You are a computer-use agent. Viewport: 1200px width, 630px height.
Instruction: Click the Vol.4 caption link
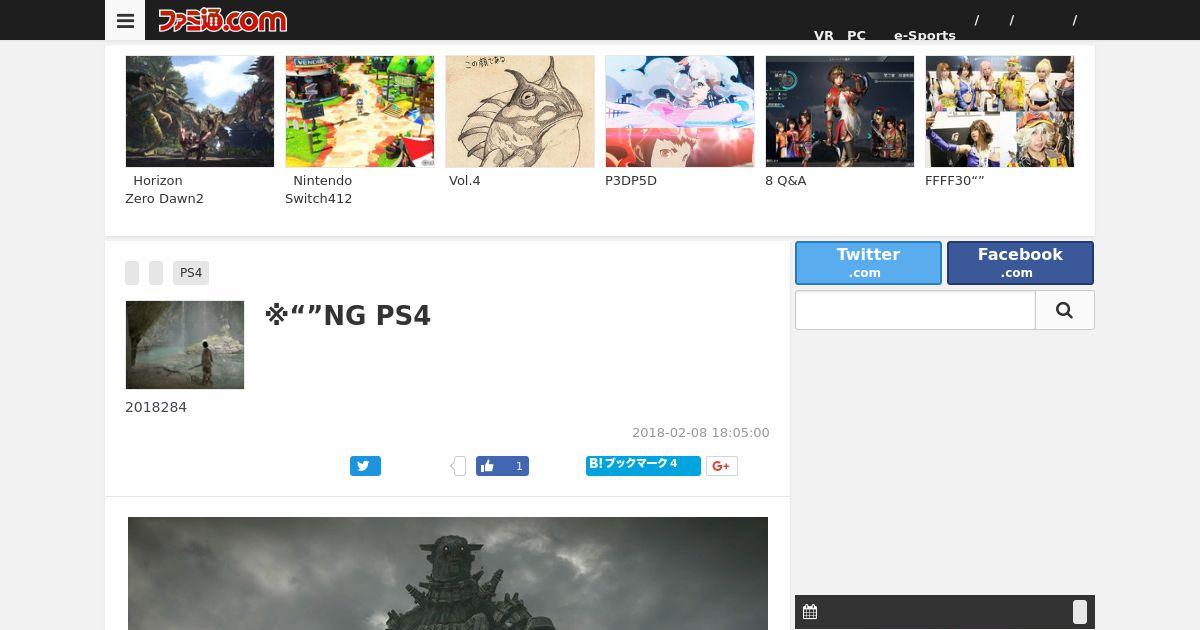465,181
